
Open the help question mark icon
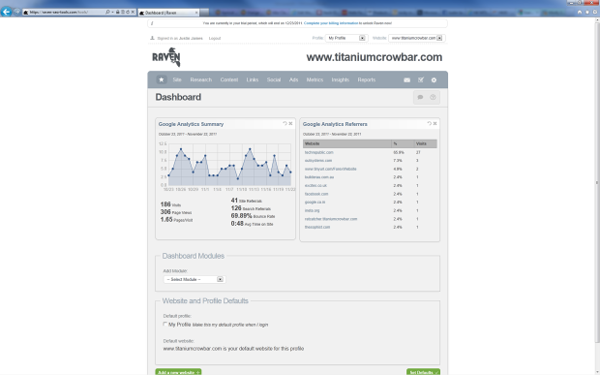[x=433, y=97]
